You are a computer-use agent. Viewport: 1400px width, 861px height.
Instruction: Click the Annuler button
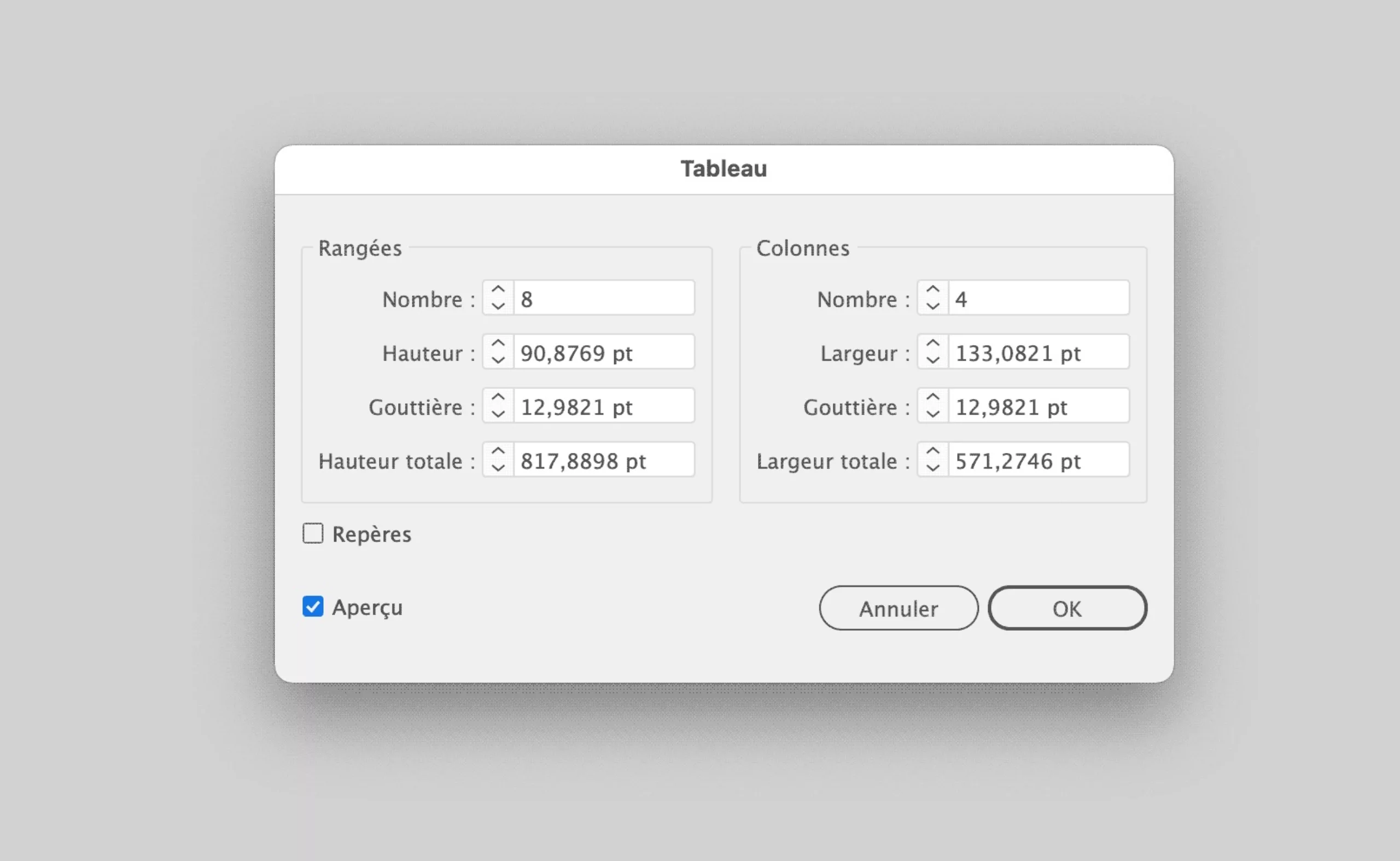(x=899, y=608)
